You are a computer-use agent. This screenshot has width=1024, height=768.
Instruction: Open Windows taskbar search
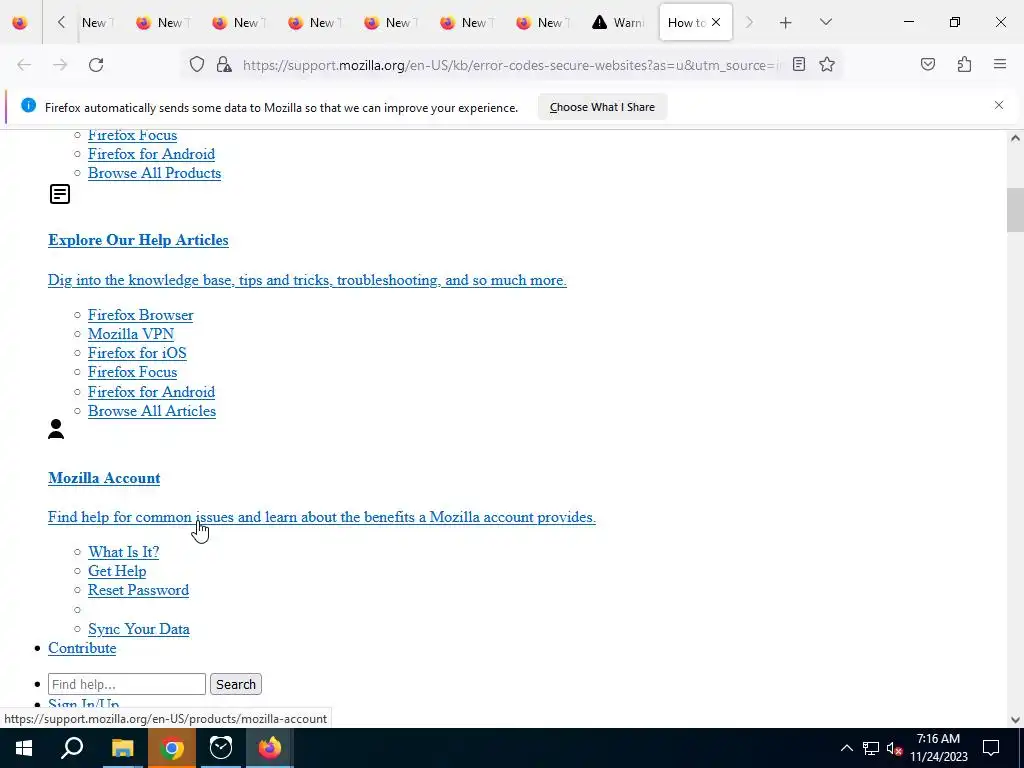point(72,748)
